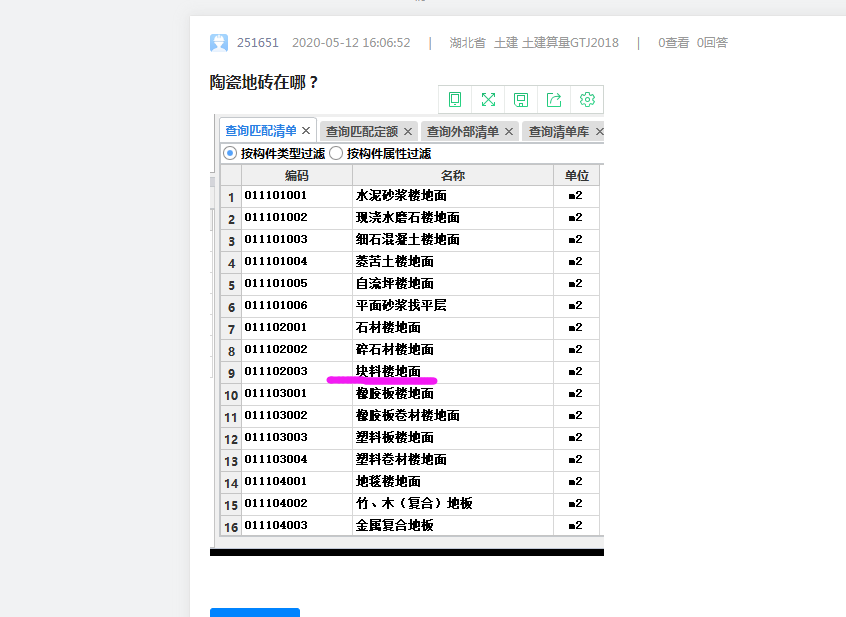The width and height of the screenshot is (846, 617).
Task: Click the share export icon in toolbar
Action: coord(554,100)
